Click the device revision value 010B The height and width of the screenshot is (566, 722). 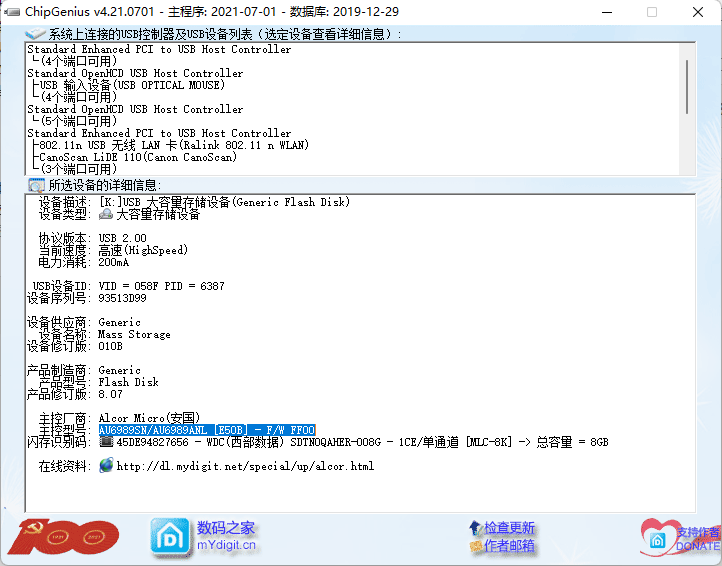point(111,346)
